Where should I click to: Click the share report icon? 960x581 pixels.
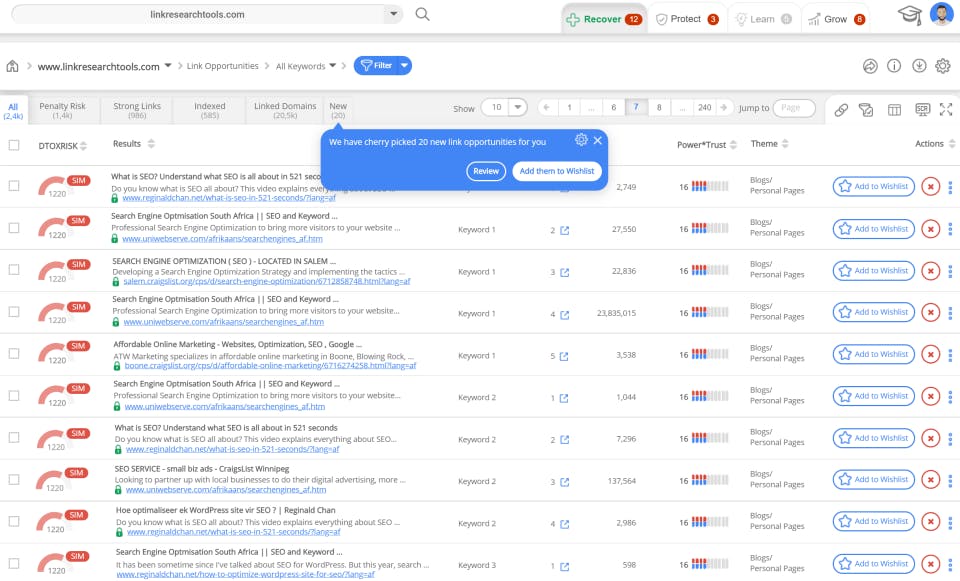click(x=868, y=65)
